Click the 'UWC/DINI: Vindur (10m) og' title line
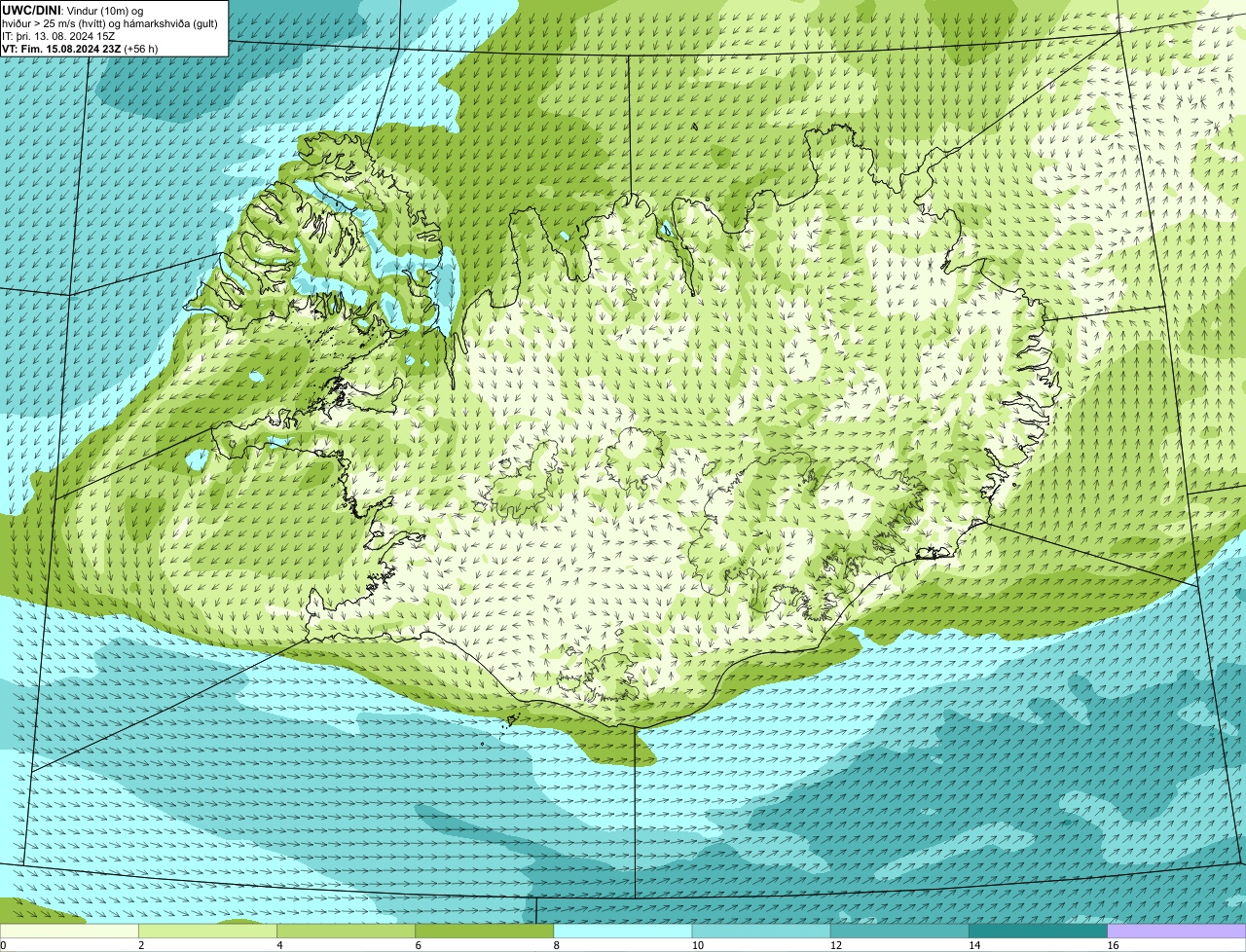1246x952 pixels. pyautogui.click(x=72, y=10)
